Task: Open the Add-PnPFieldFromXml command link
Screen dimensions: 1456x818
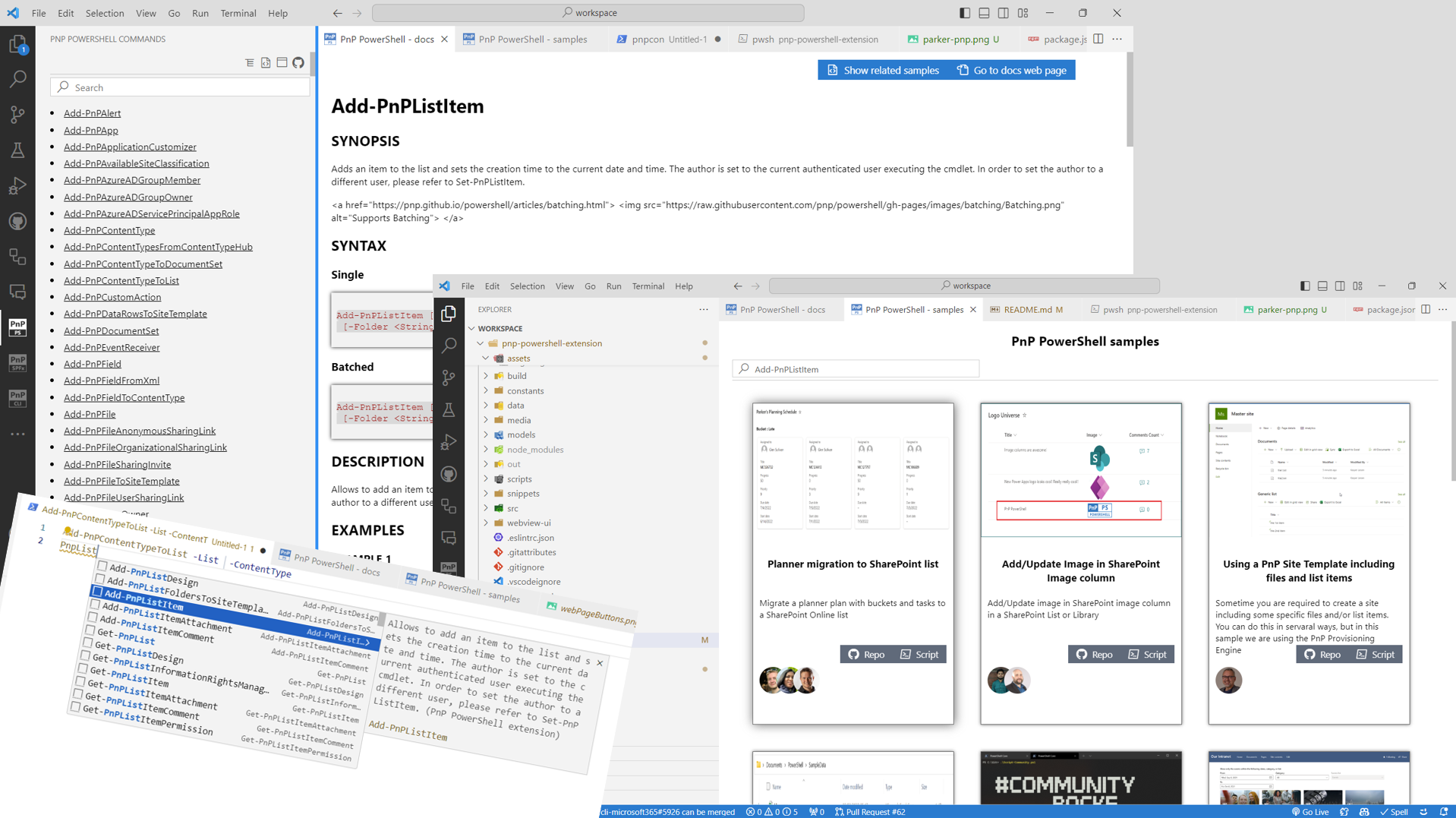Action: pyautogui.click(x=112, y=381)
